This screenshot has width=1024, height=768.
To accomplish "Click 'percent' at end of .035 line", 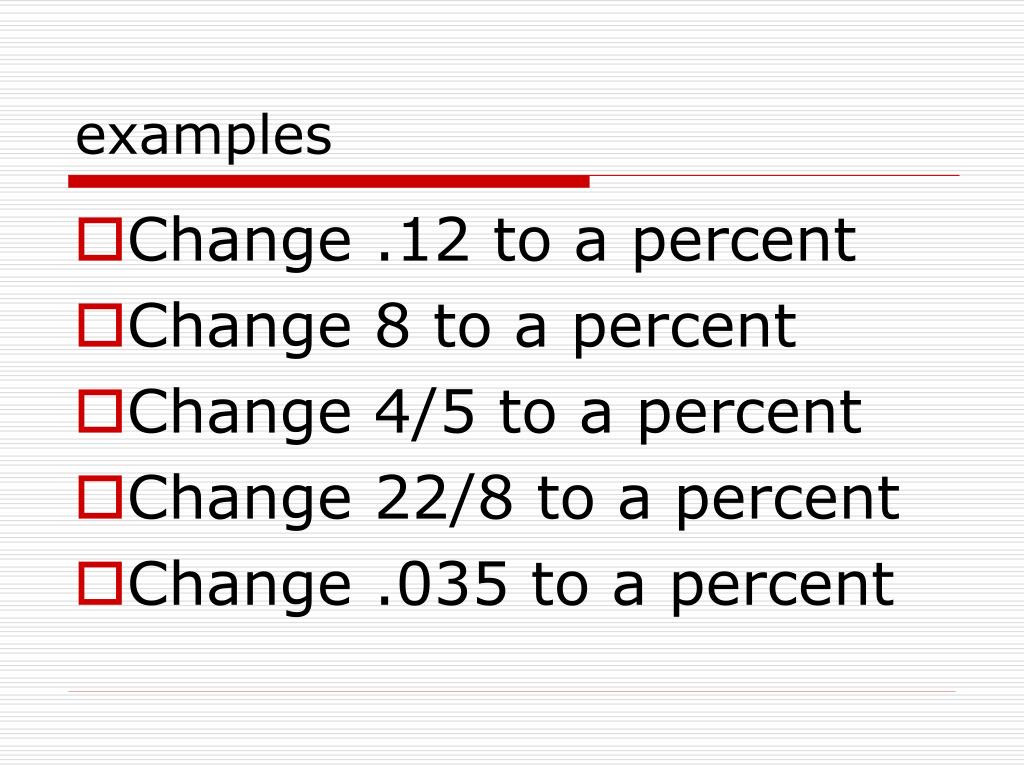I will pos(782,587).
